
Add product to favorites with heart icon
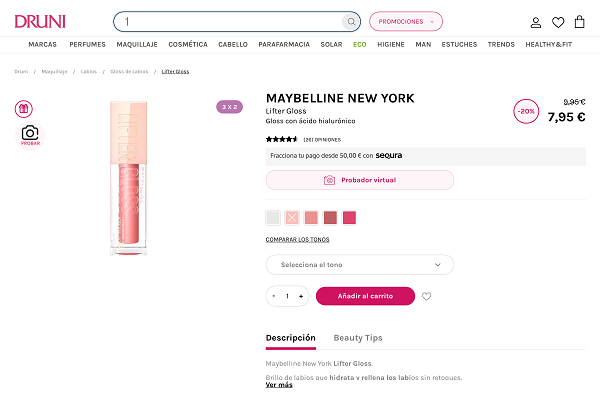tap(427, 296)
